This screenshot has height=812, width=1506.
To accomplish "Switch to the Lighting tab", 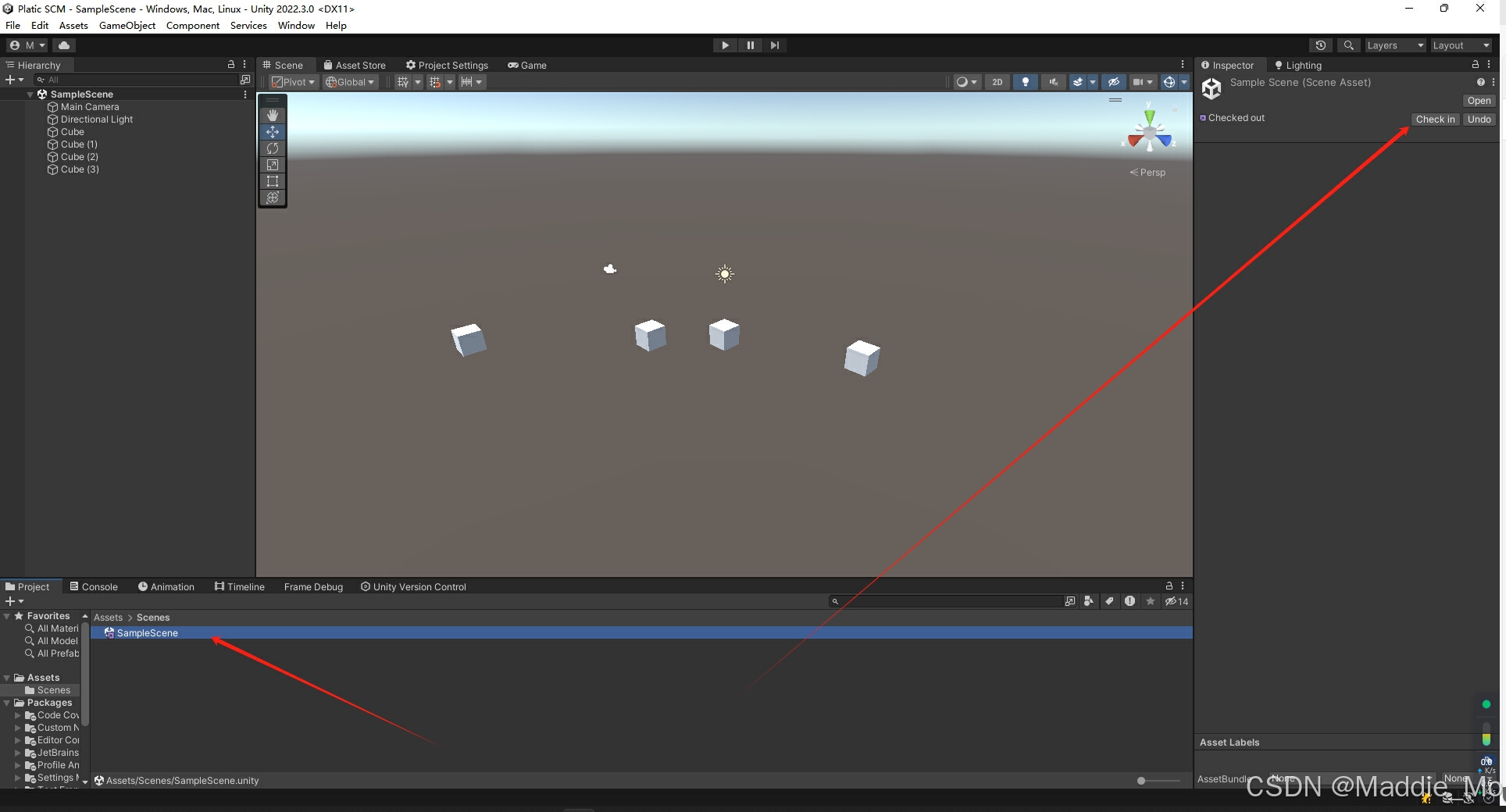I will 1298,65.
